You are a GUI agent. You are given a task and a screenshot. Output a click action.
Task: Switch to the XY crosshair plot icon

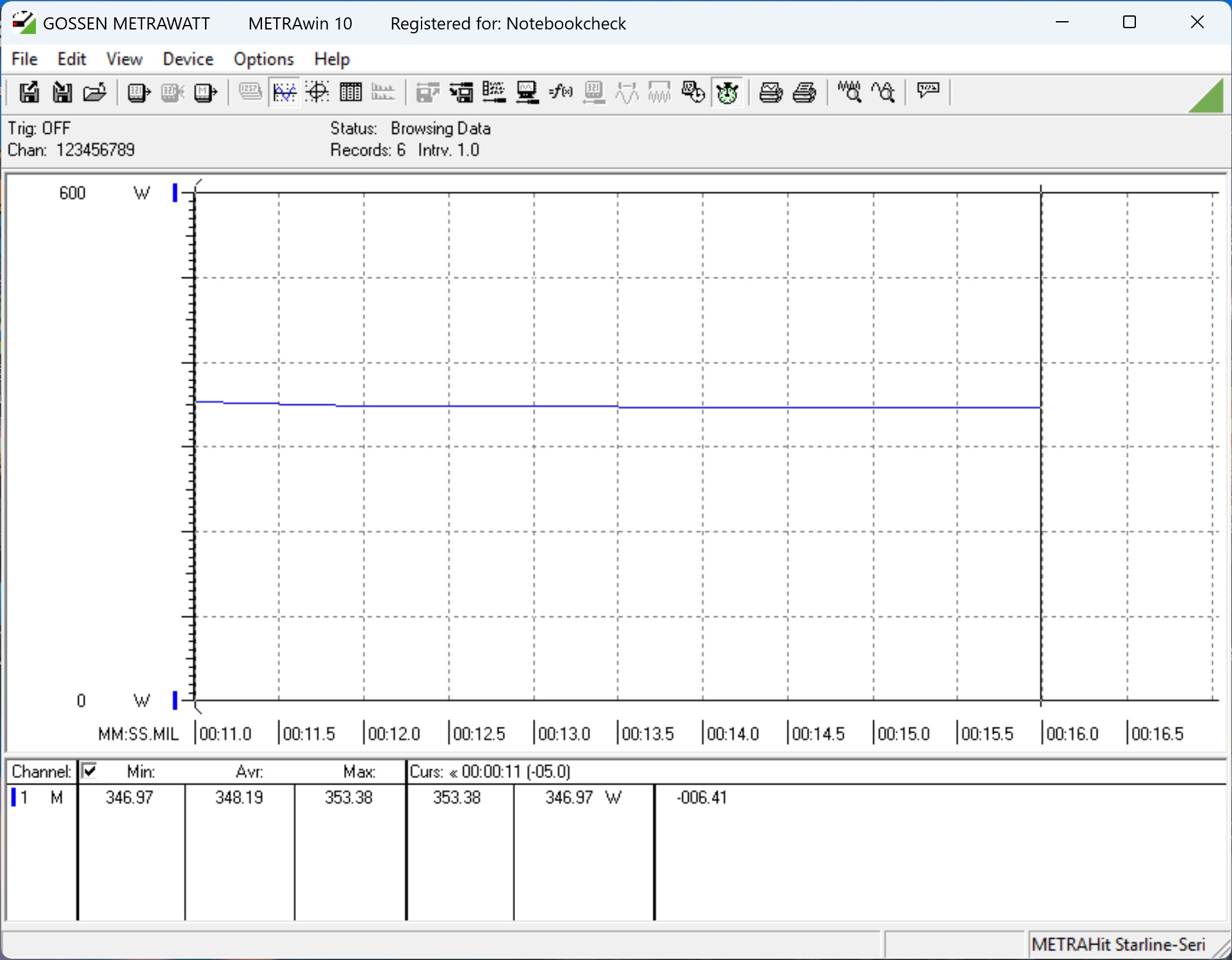tap(318, 93)
